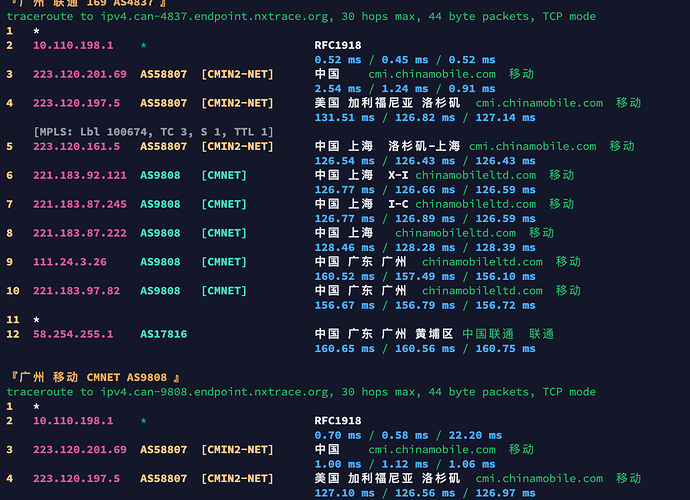
Task: Select latency value 127.10 ms
Action: 345,493
